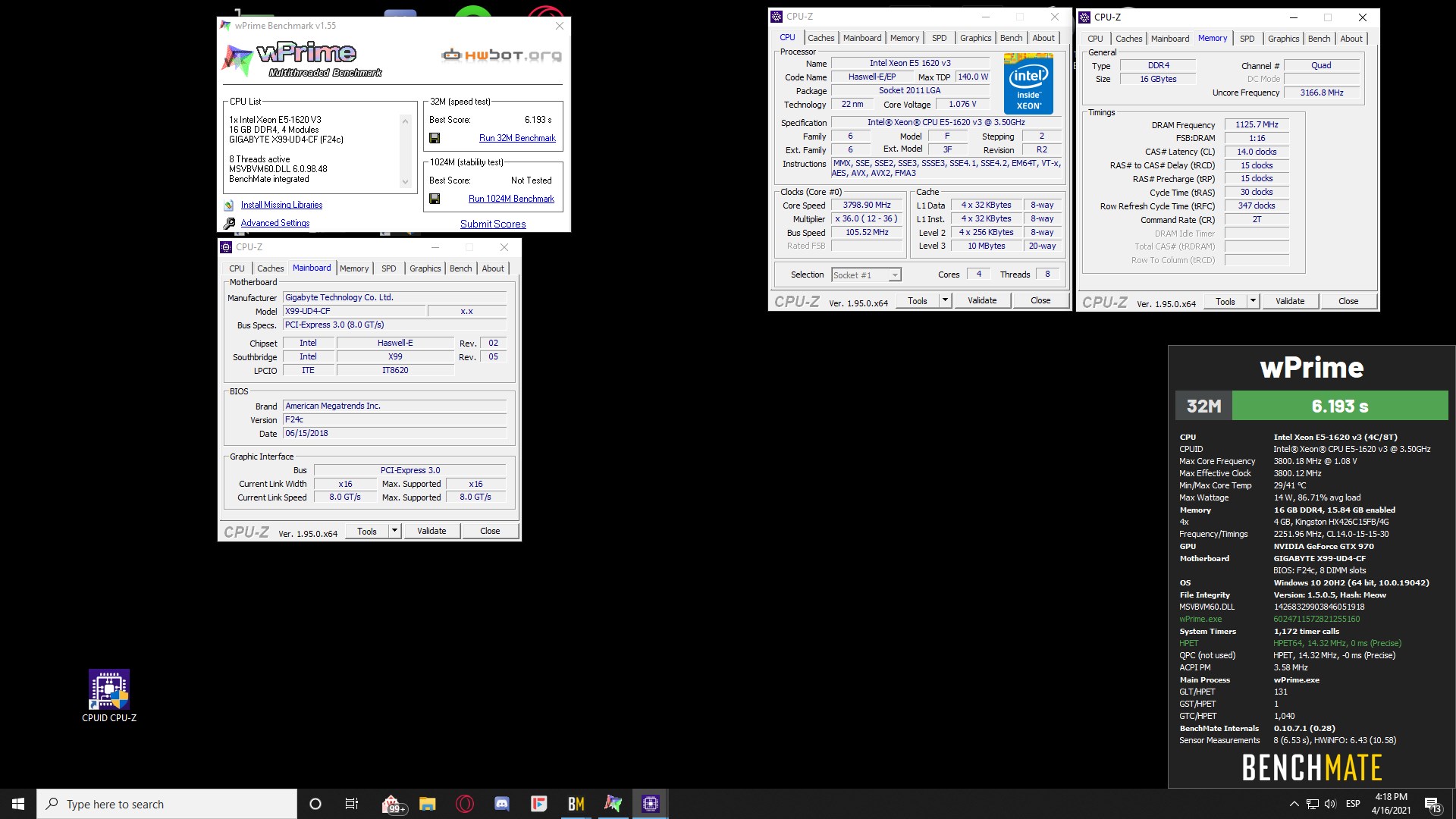Open Tools dropdown arrow in CPU-Z Memory window
Viewport: 1456px width, 819px height.
pyautogui.click(x=1253, y=301)
